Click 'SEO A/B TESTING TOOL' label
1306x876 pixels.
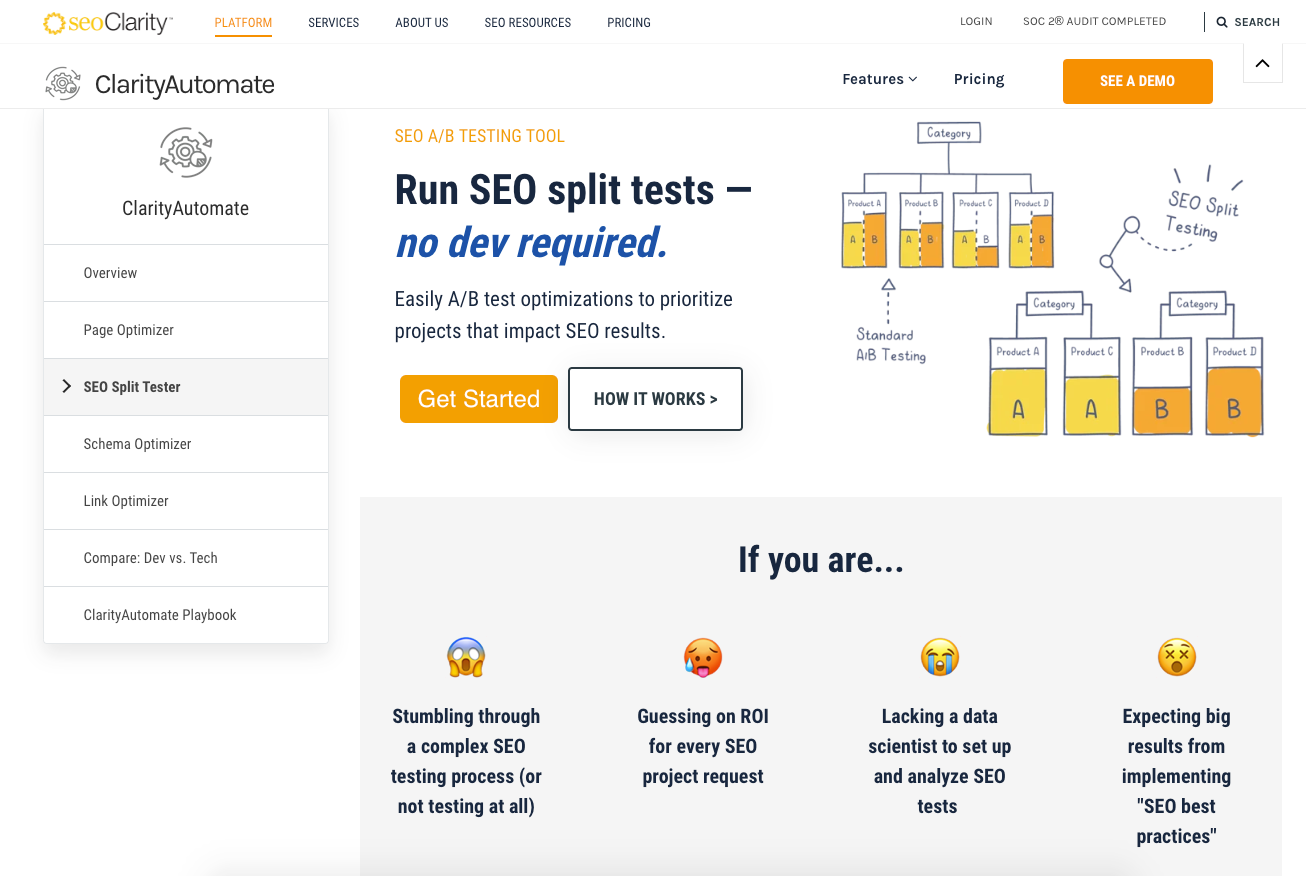pyautogui.click(x=480, y=136)
